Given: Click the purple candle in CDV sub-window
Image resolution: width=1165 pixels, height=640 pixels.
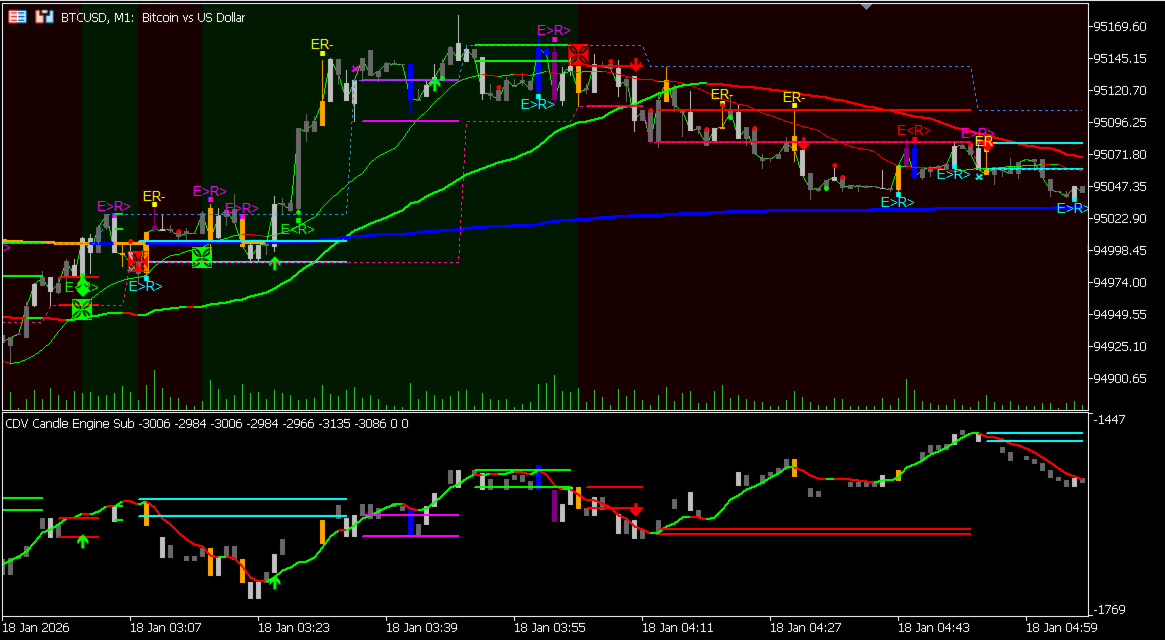Looking at the screenshot, I should (x=555, y=505).
